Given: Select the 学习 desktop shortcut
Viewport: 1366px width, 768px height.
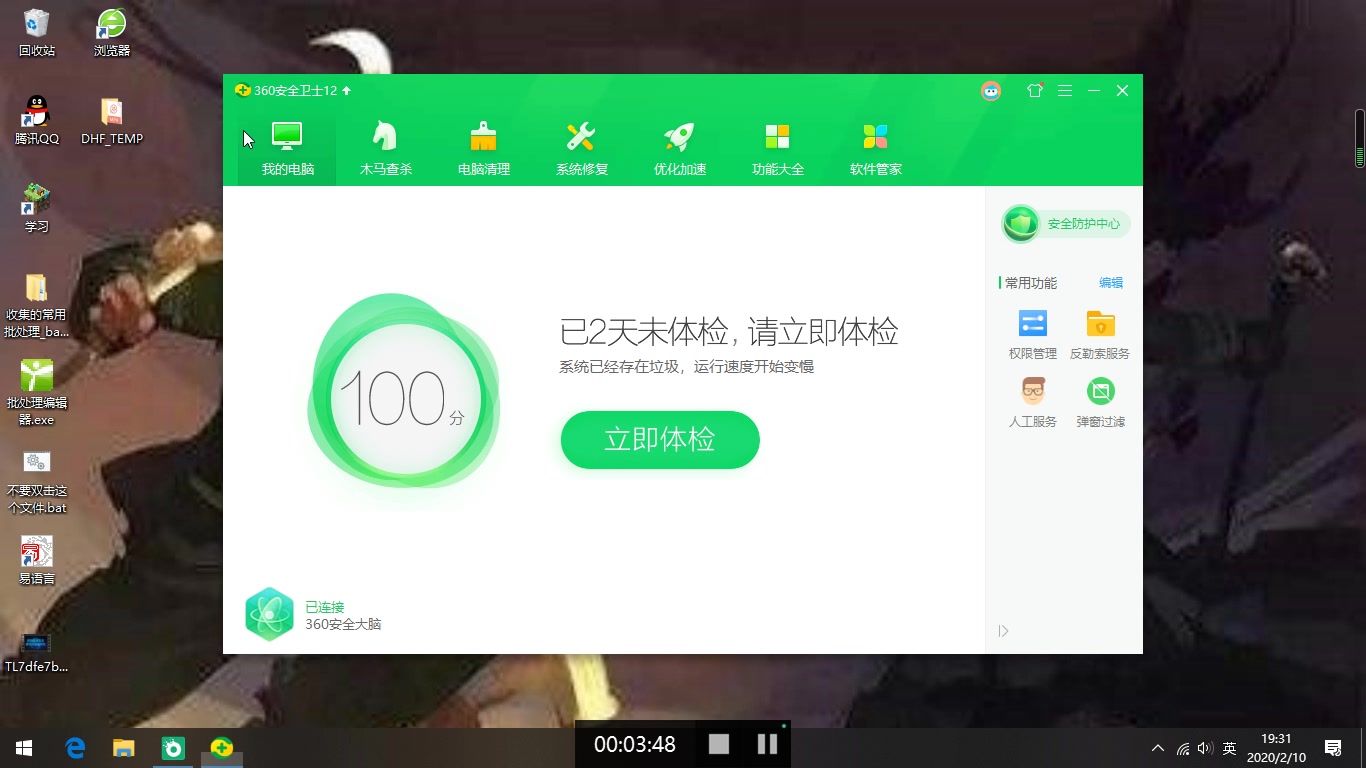Looking at the screenshot, I should 36,208.
